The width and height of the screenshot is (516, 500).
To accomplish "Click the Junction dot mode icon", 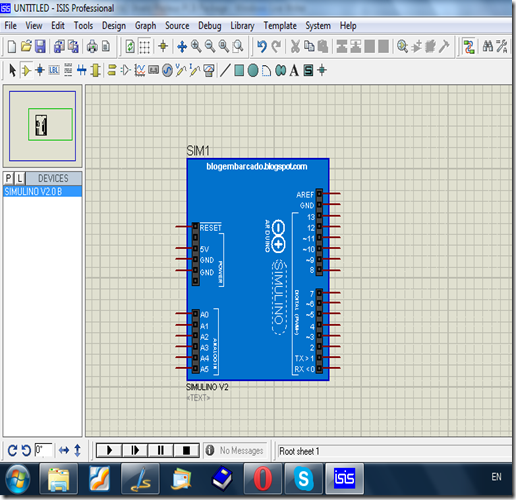I will pyautogui.click(x=40, y=71).
